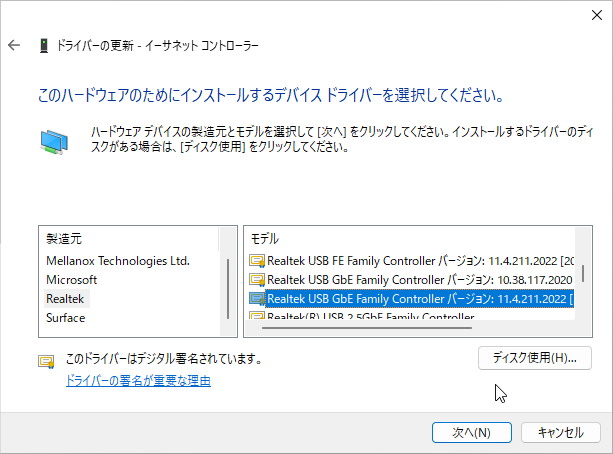Click ディスク使用(H)... button
613x454 pixels.
pyautogui.click(x=535, y=357)
